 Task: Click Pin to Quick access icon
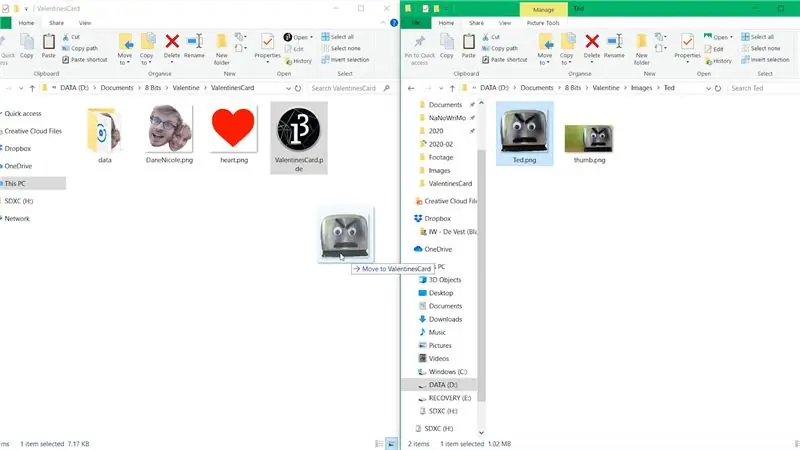[x=419, y=49]
